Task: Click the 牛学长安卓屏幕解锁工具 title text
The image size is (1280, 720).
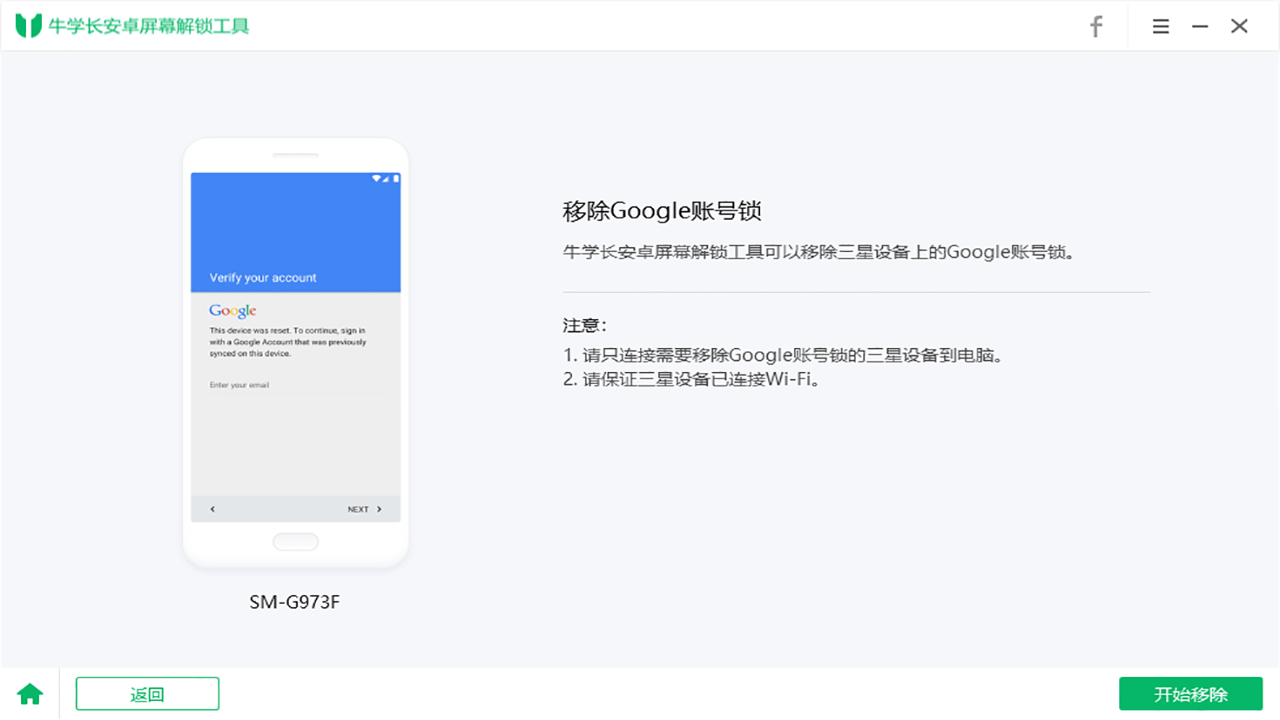Action: pos(150,26)
